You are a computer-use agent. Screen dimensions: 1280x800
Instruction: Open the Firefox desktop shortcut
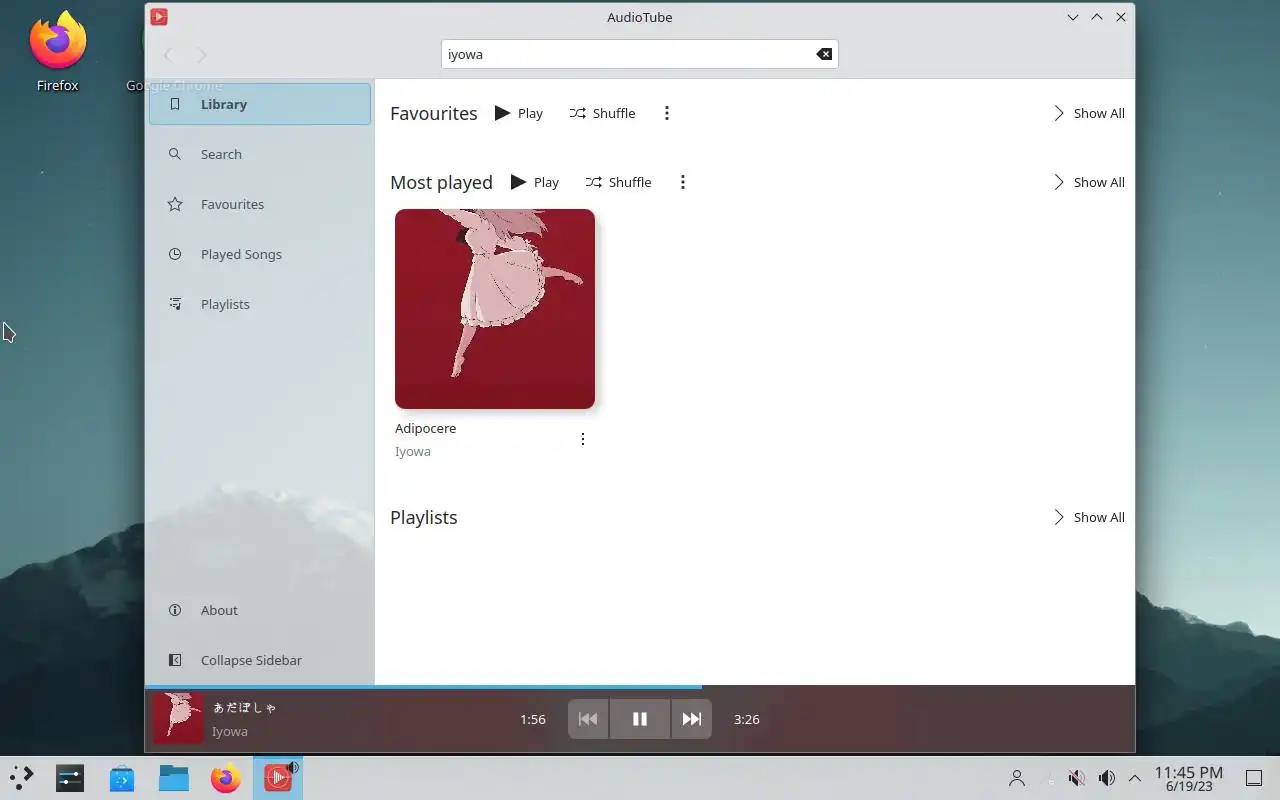pos(57,50)
